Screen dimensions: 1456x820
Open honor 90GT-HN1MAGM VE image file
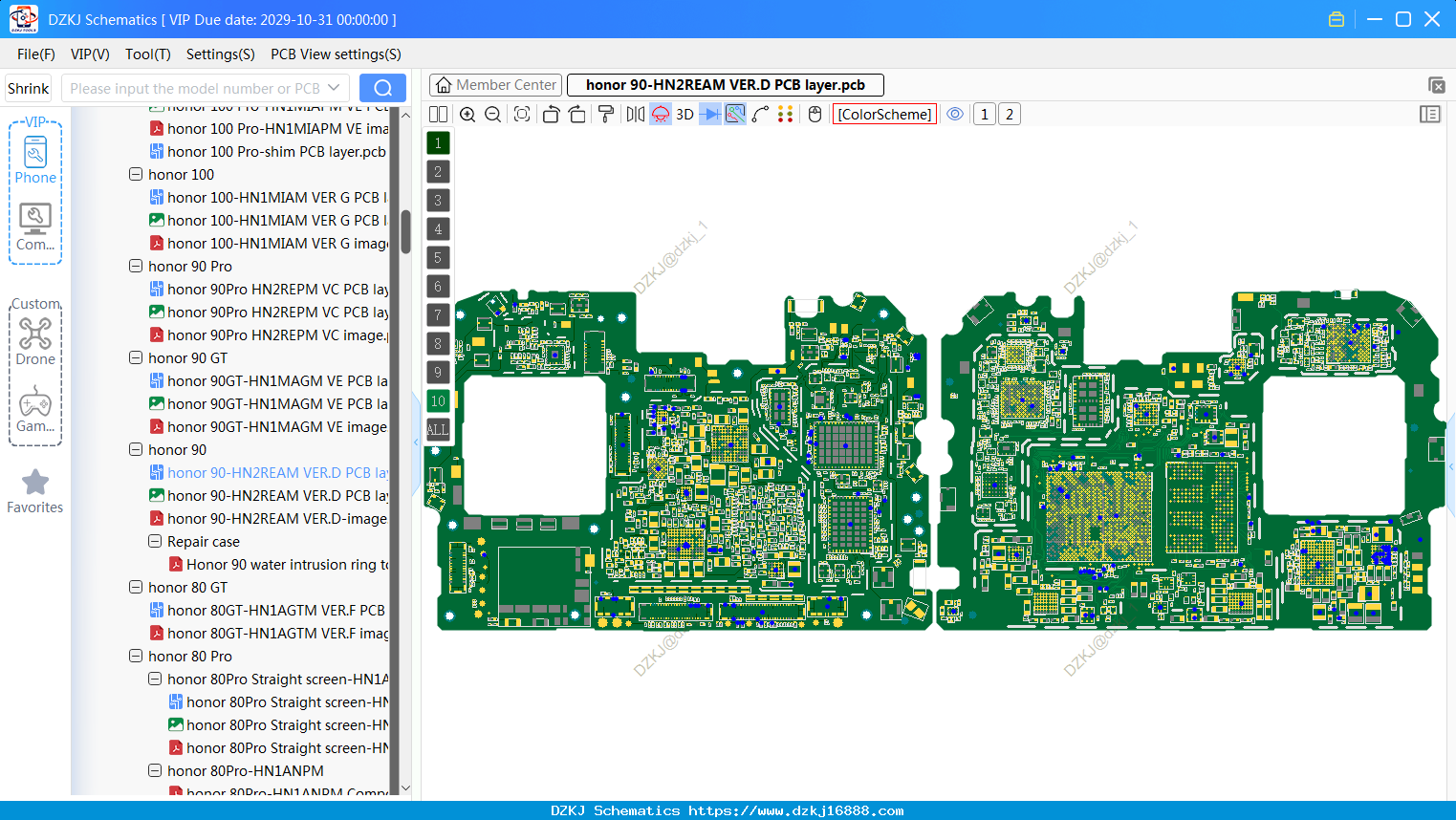pyautogui.click(x=269, y=427)
